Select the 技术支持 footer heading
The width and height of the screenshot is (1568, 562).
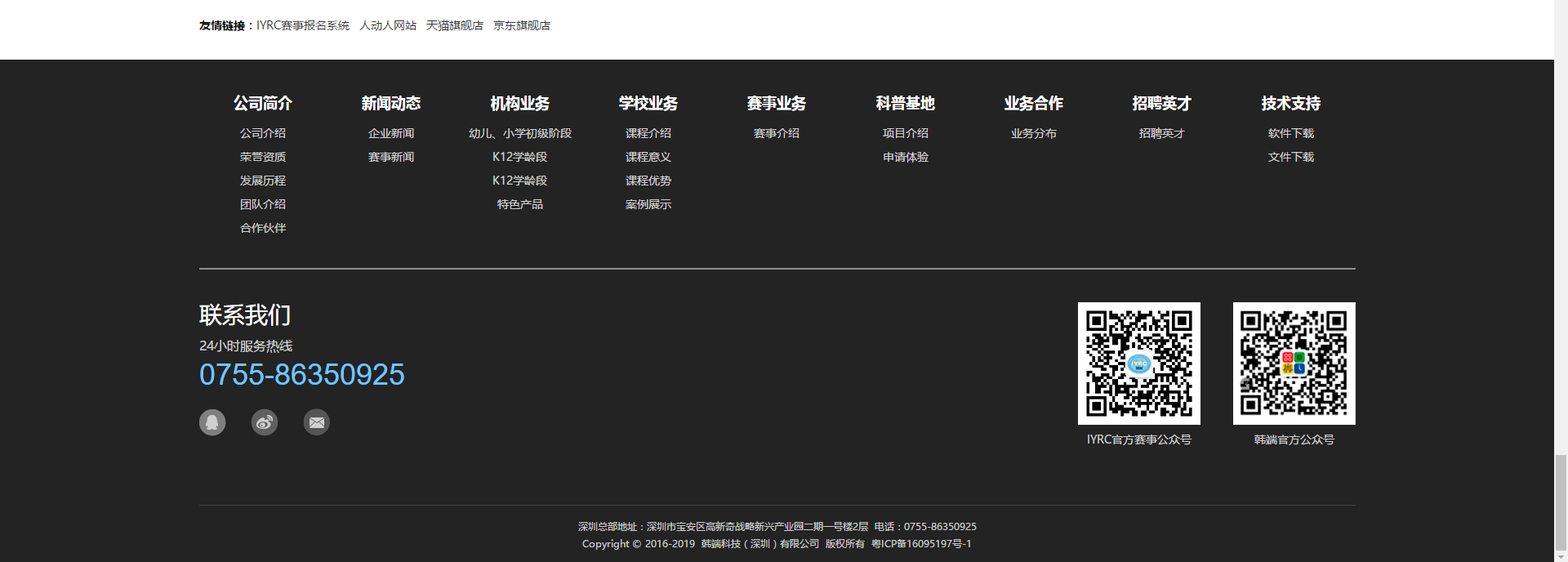tap(1290, 103)
